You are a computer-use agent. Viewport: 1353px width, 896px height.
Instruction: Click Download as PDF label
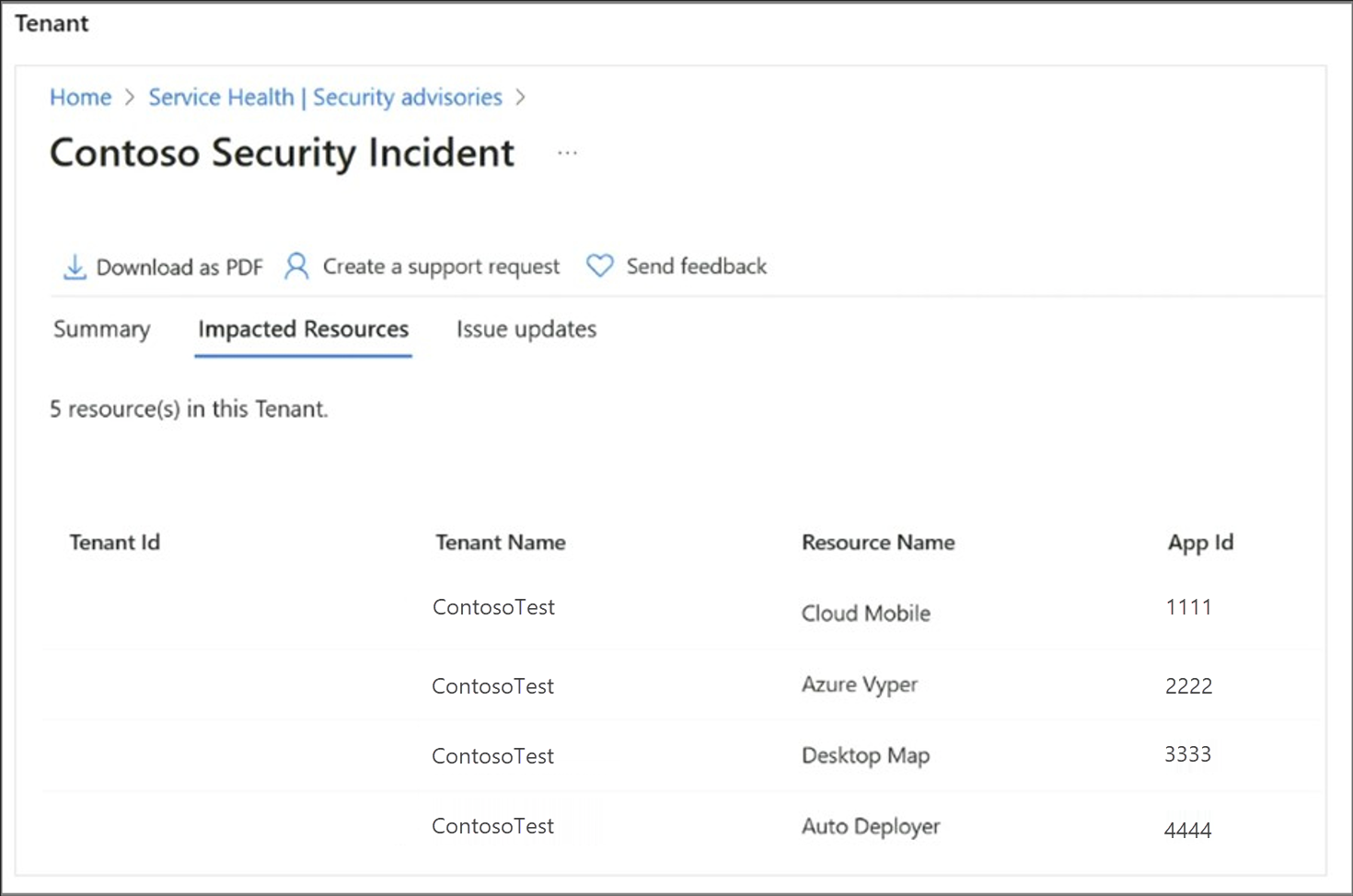tap(179, 268)
